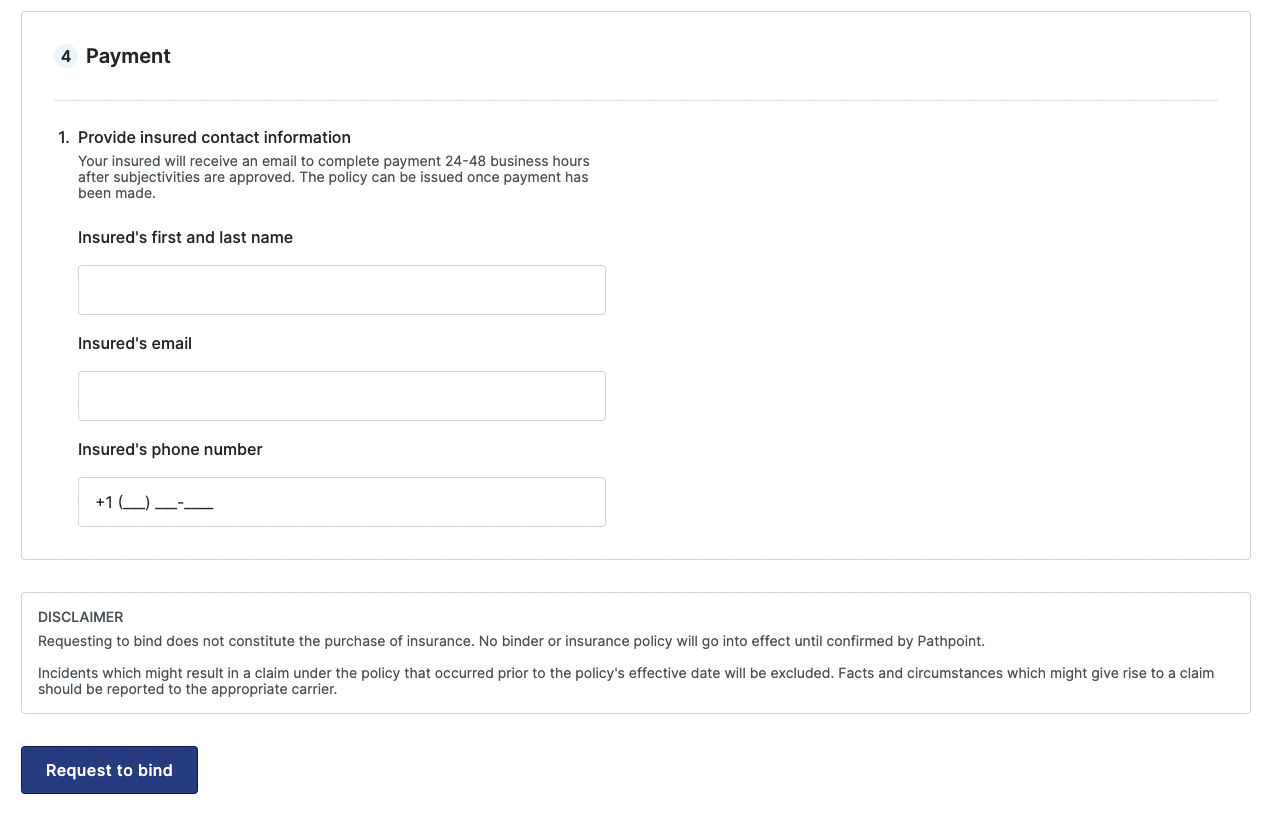Click the Insured's first and last name field
The width and height of the screenshot is (1277, 820).
(x=341, y=290)
